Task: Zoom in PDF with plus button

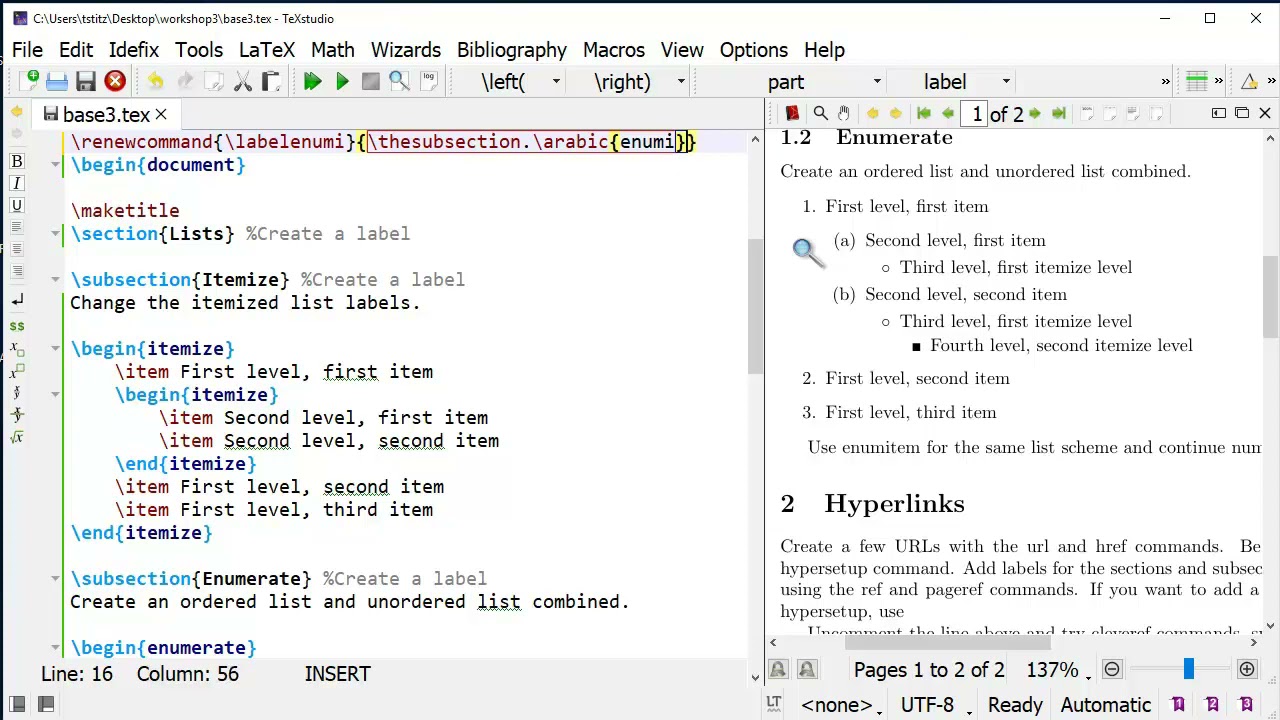Action: (1247, 669)
